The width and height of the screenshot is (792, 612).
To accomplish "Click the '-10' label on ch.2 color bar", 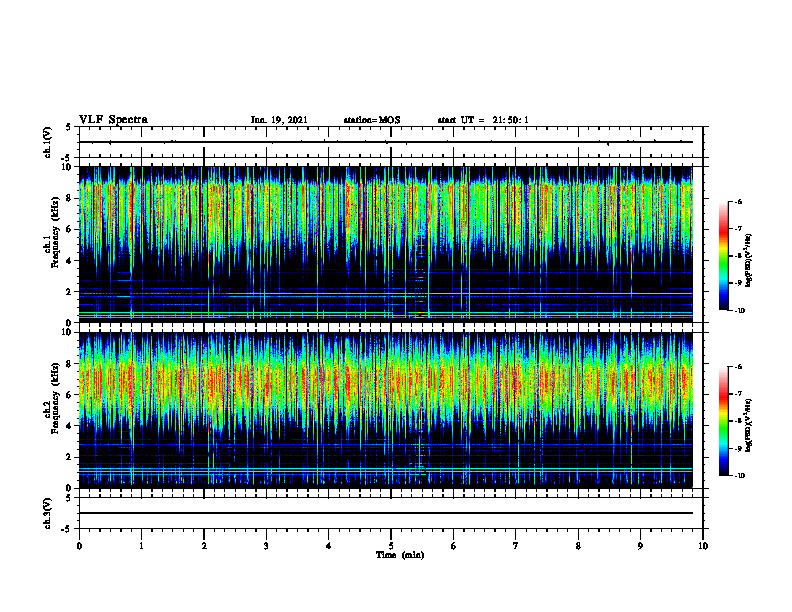I will [739, 476].
